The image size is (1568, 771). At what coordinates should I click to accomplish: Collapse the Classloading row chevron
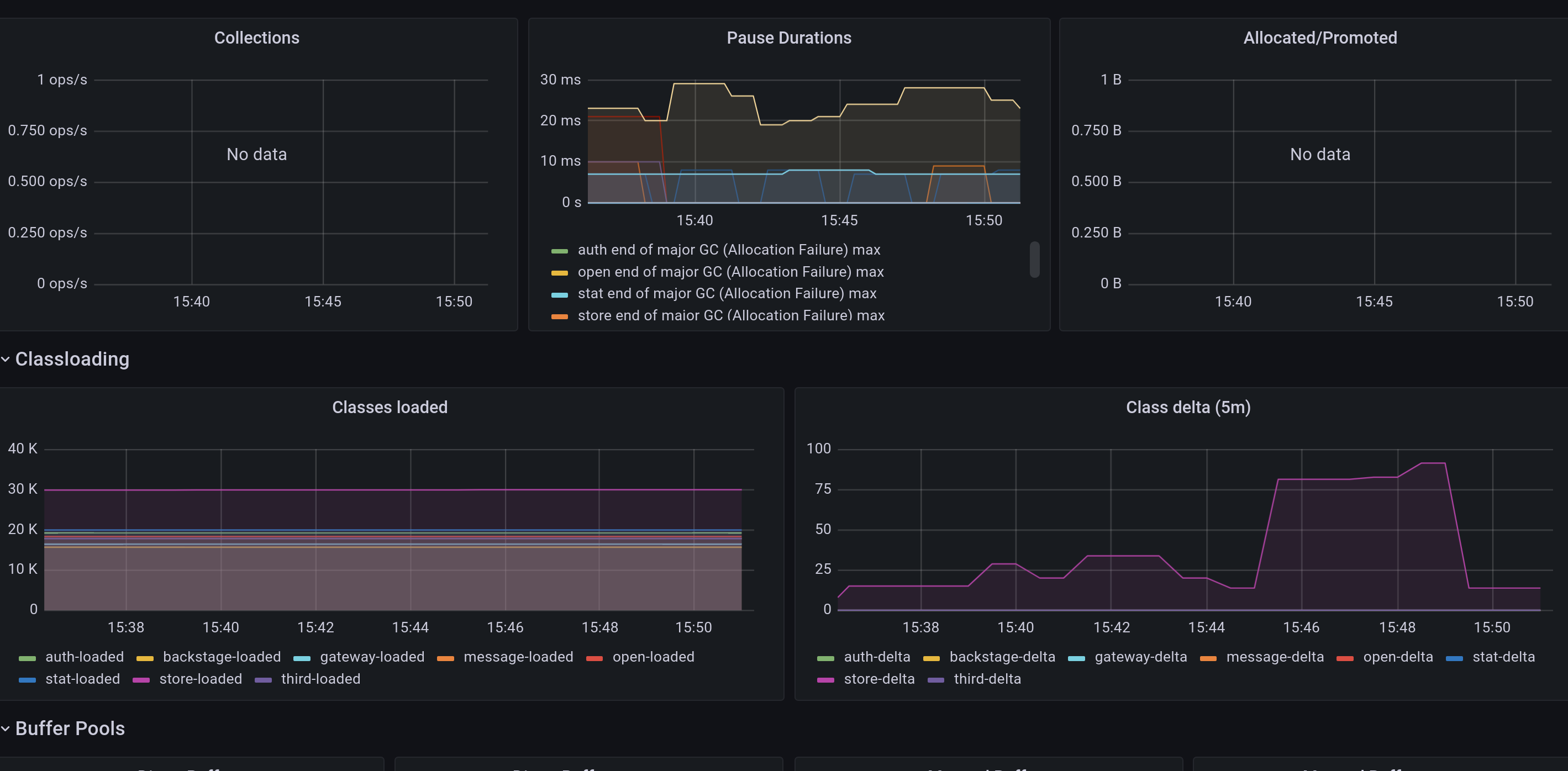click(x=6, y=360)
